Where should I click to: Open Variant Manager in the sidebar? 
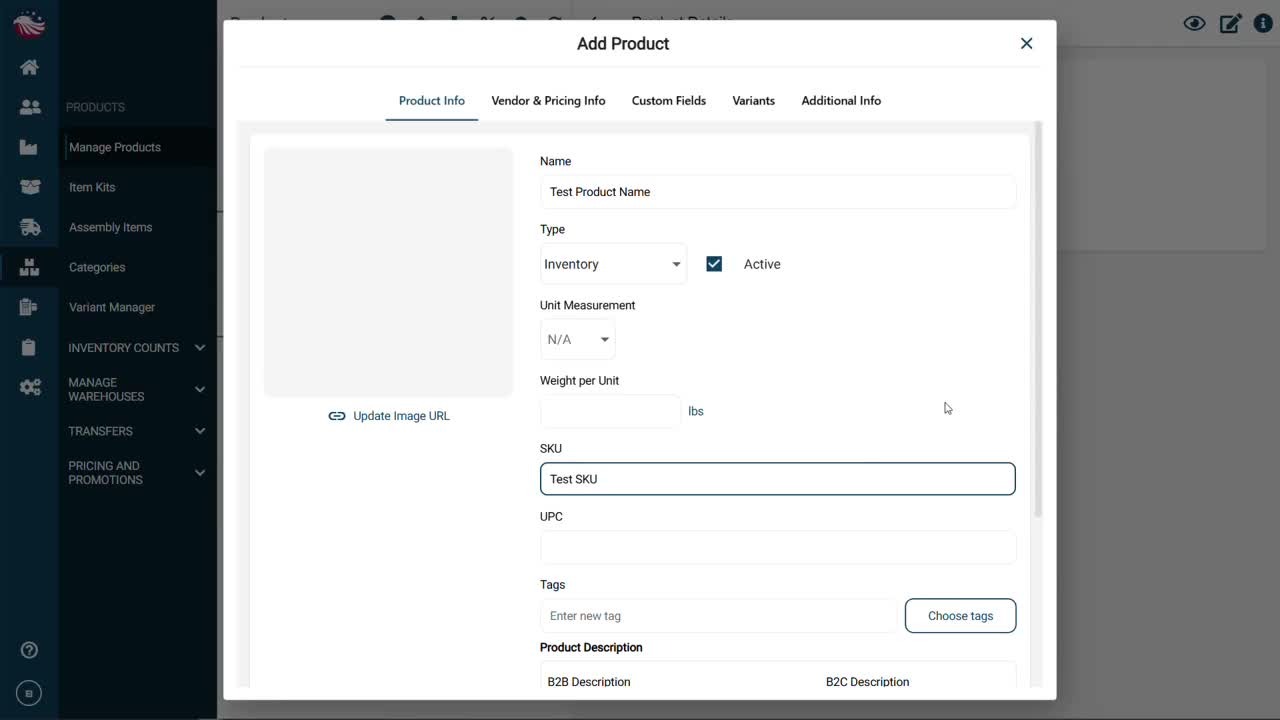point(112,307)
